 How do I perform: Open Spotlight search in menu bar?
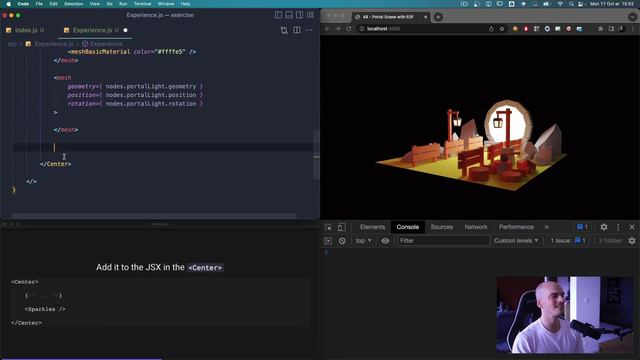571,4
